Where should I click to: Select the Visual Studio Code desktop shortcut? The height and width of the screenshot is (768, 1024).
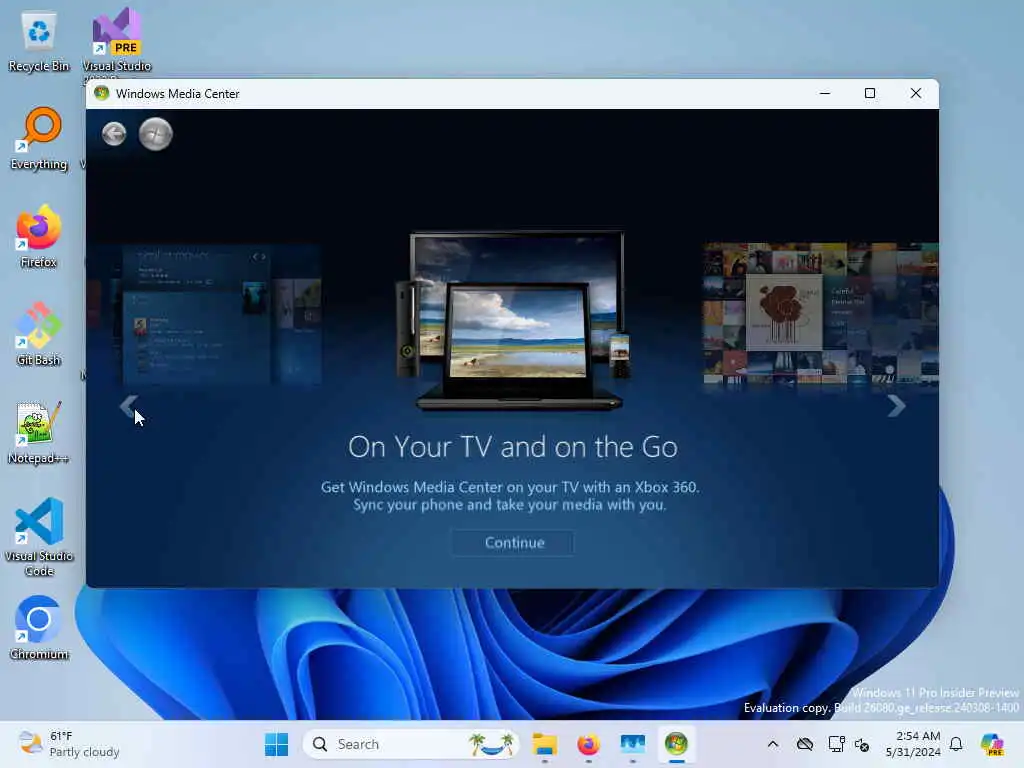point(39,537)
